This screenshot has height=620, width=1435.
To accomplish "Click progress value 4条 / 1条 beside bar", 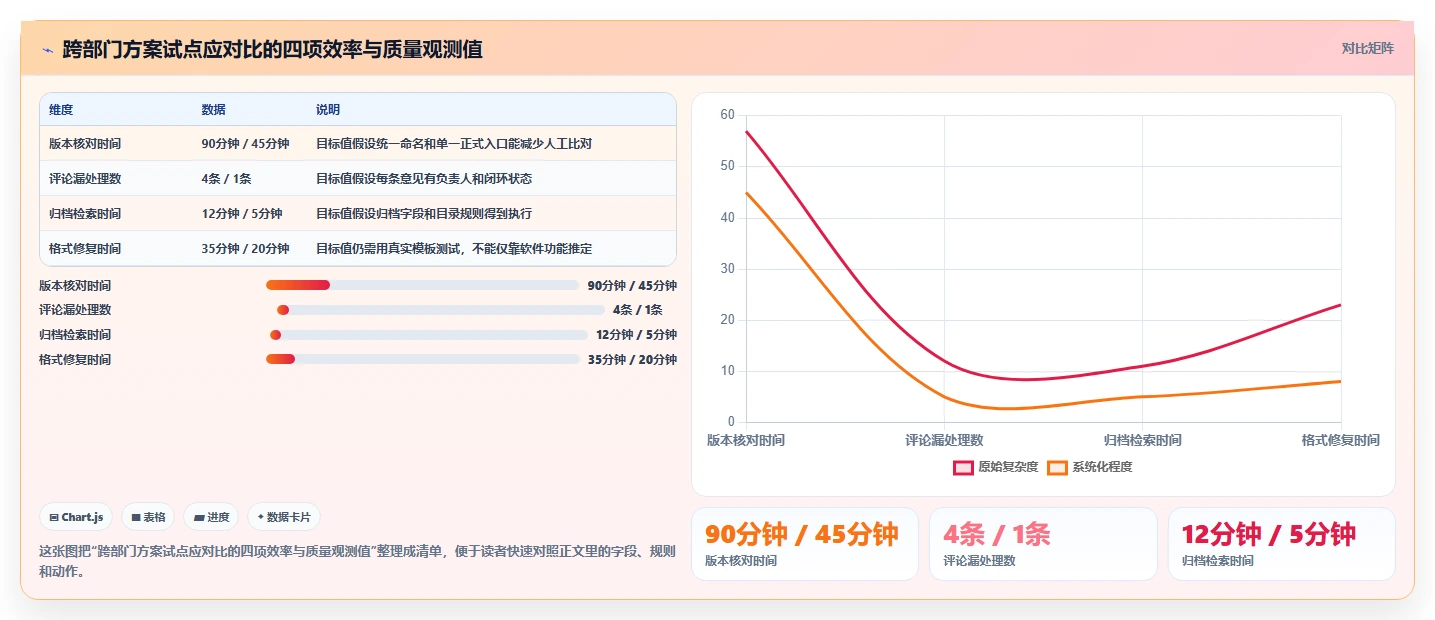I will coord(638,310).
